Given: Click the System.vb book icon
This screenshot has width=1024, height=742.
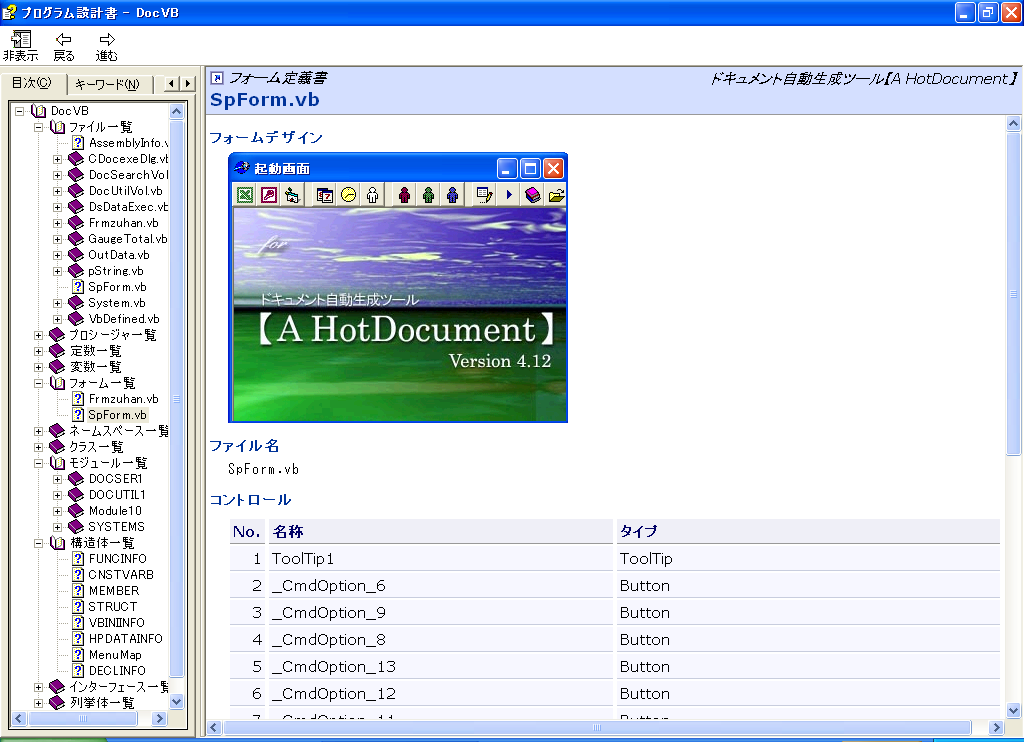Looking at the screenshot, I should [x=76, y=303].
